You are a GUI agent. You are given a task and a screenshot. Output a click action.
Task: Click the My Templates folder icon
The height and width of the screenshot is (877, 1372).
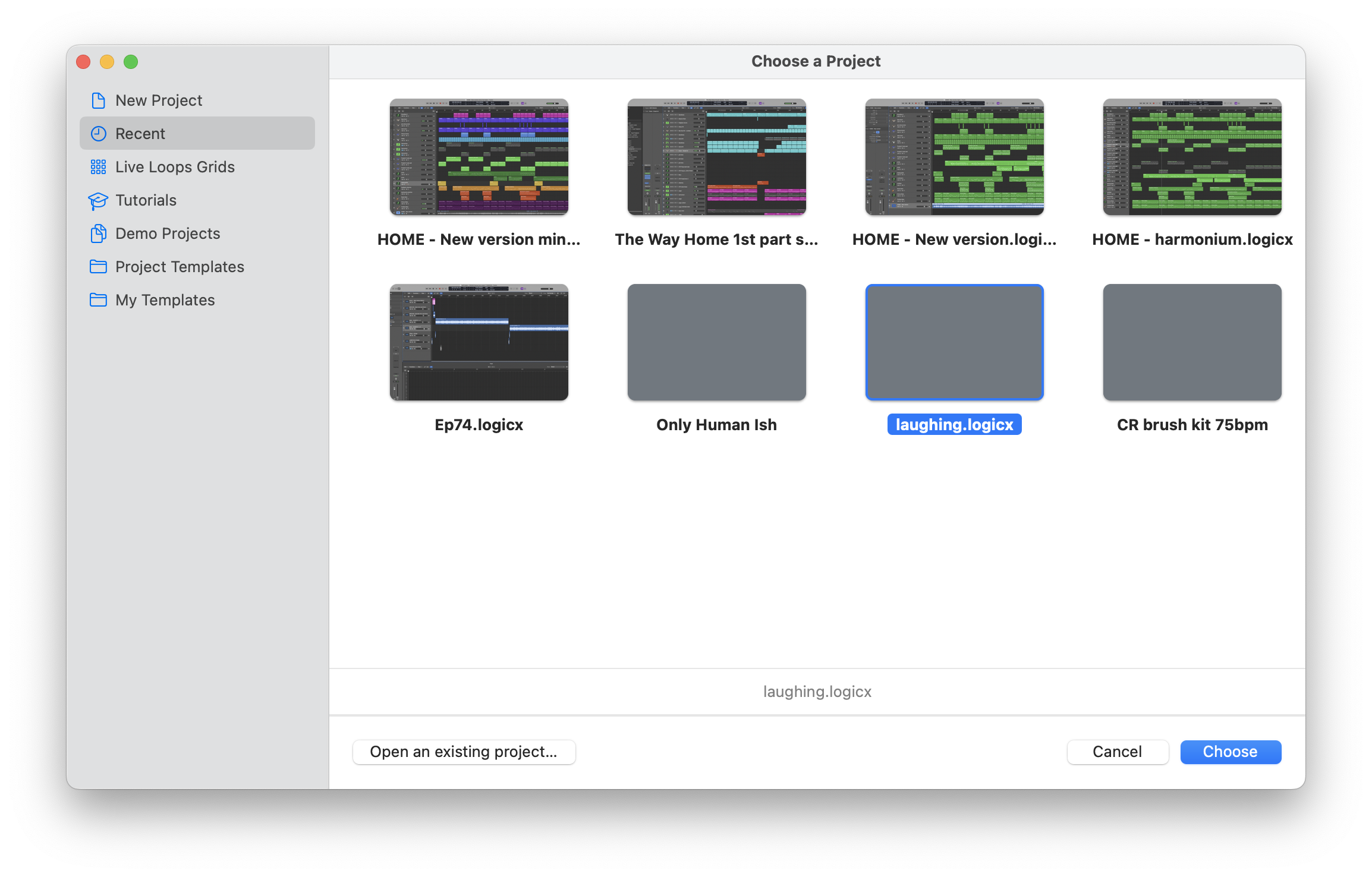click(x=98, y=300)
